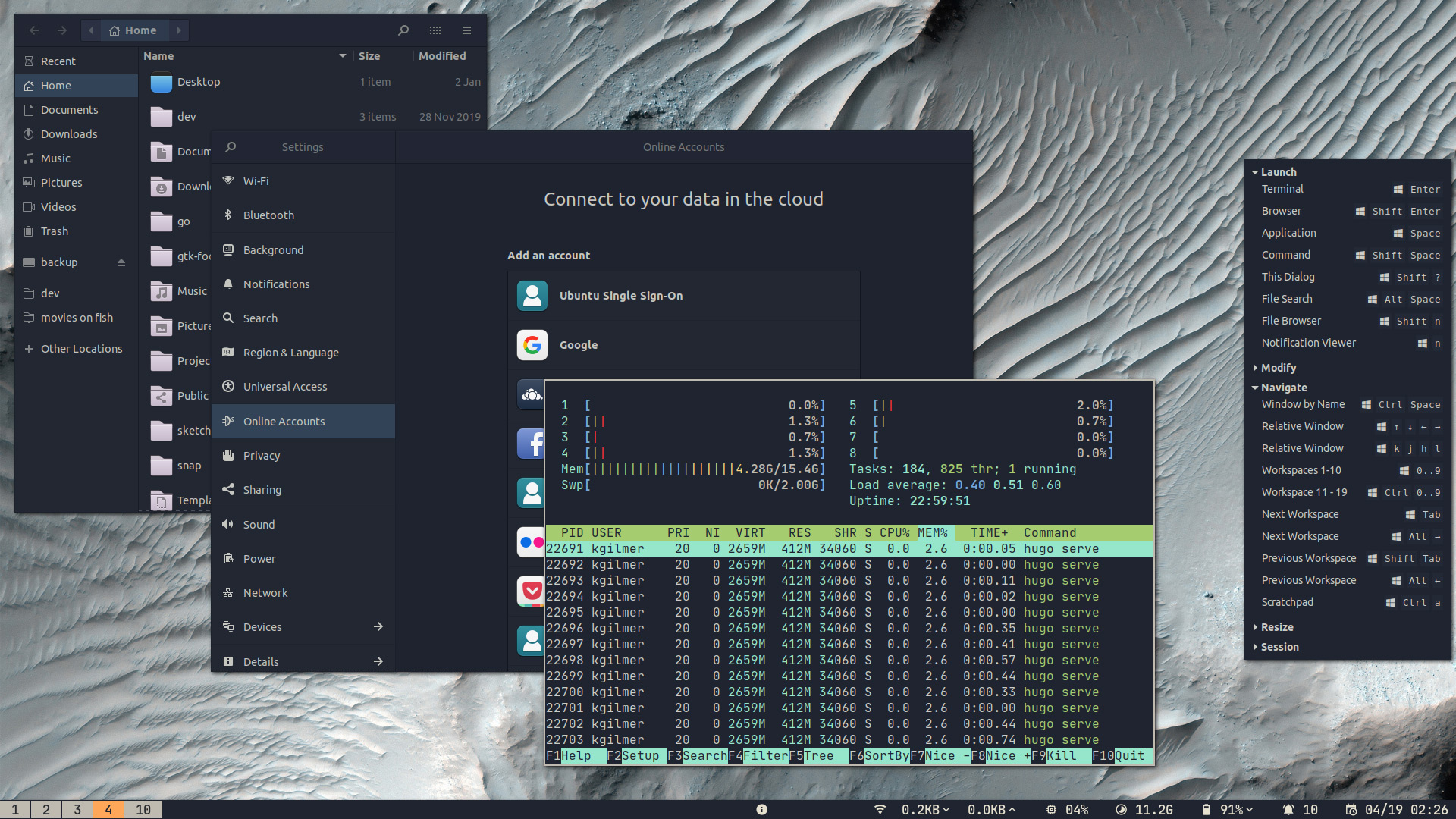Viewport: 1456px width, 819px height.
Task: Click the Ubuntu Single Sign-On icon
Action: pos(532,295)
